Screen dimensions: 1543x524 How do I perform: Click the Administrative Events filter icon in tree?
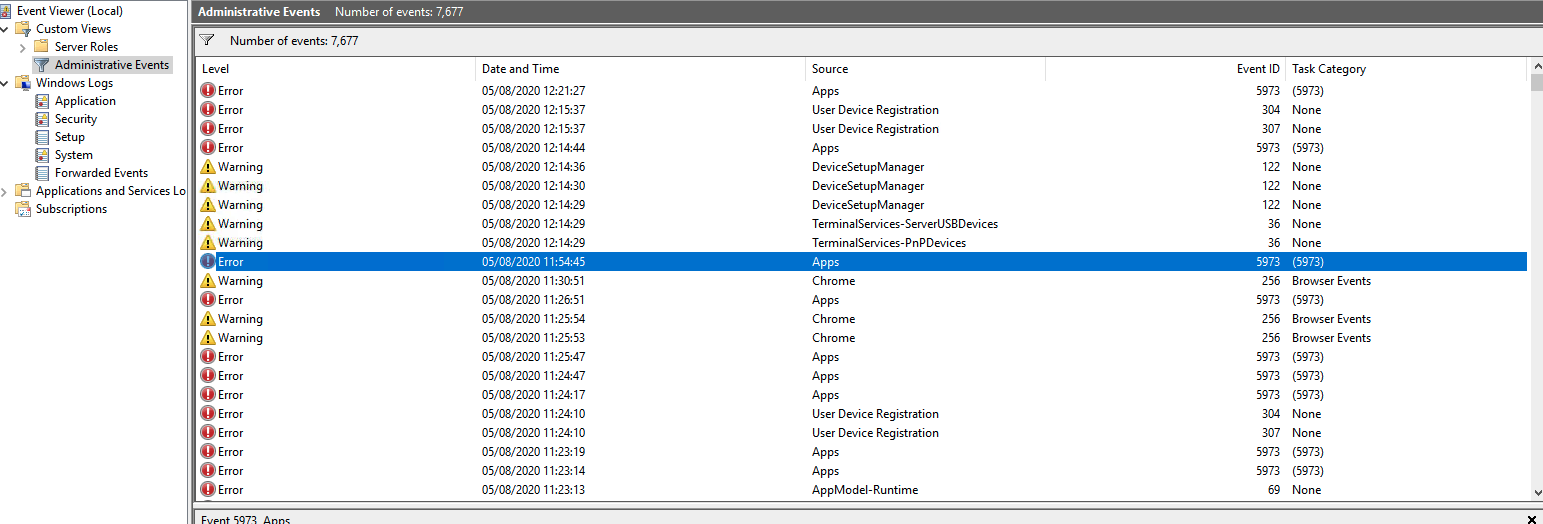pos(41,65)
